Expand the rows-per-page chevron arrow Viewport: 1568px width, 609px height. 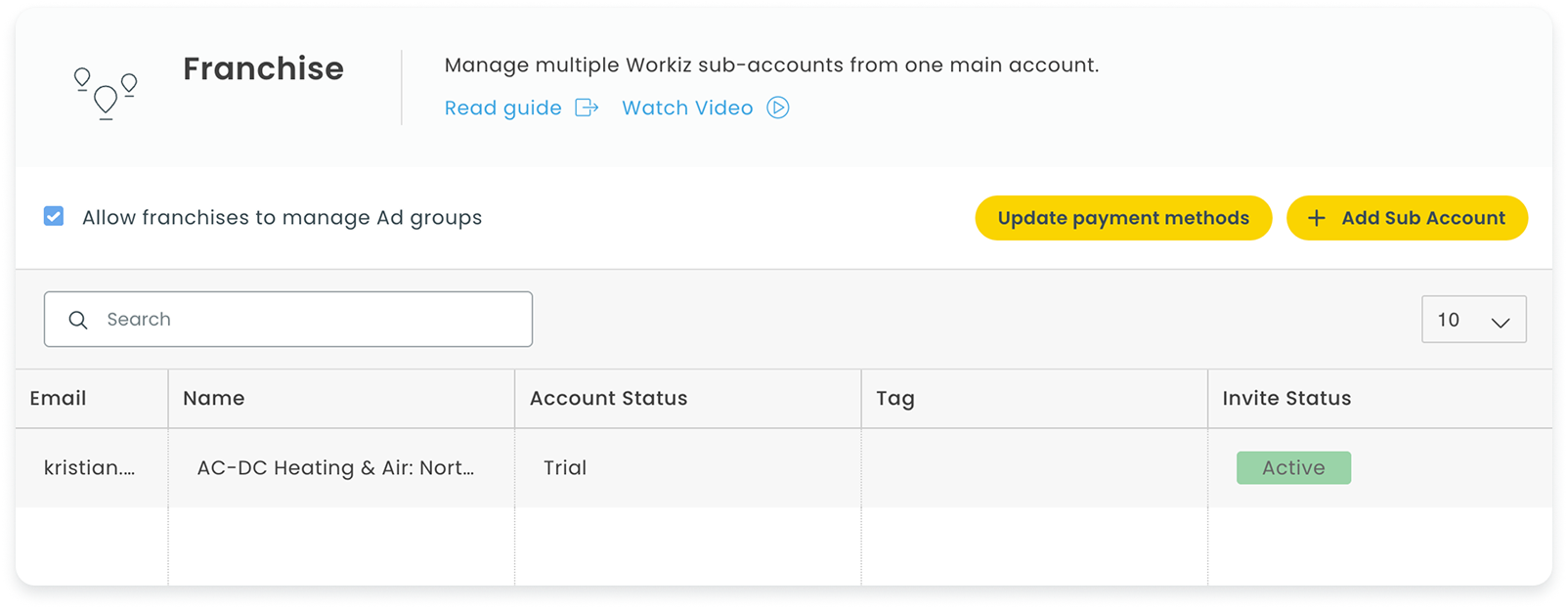click(x=1500, y=322)
